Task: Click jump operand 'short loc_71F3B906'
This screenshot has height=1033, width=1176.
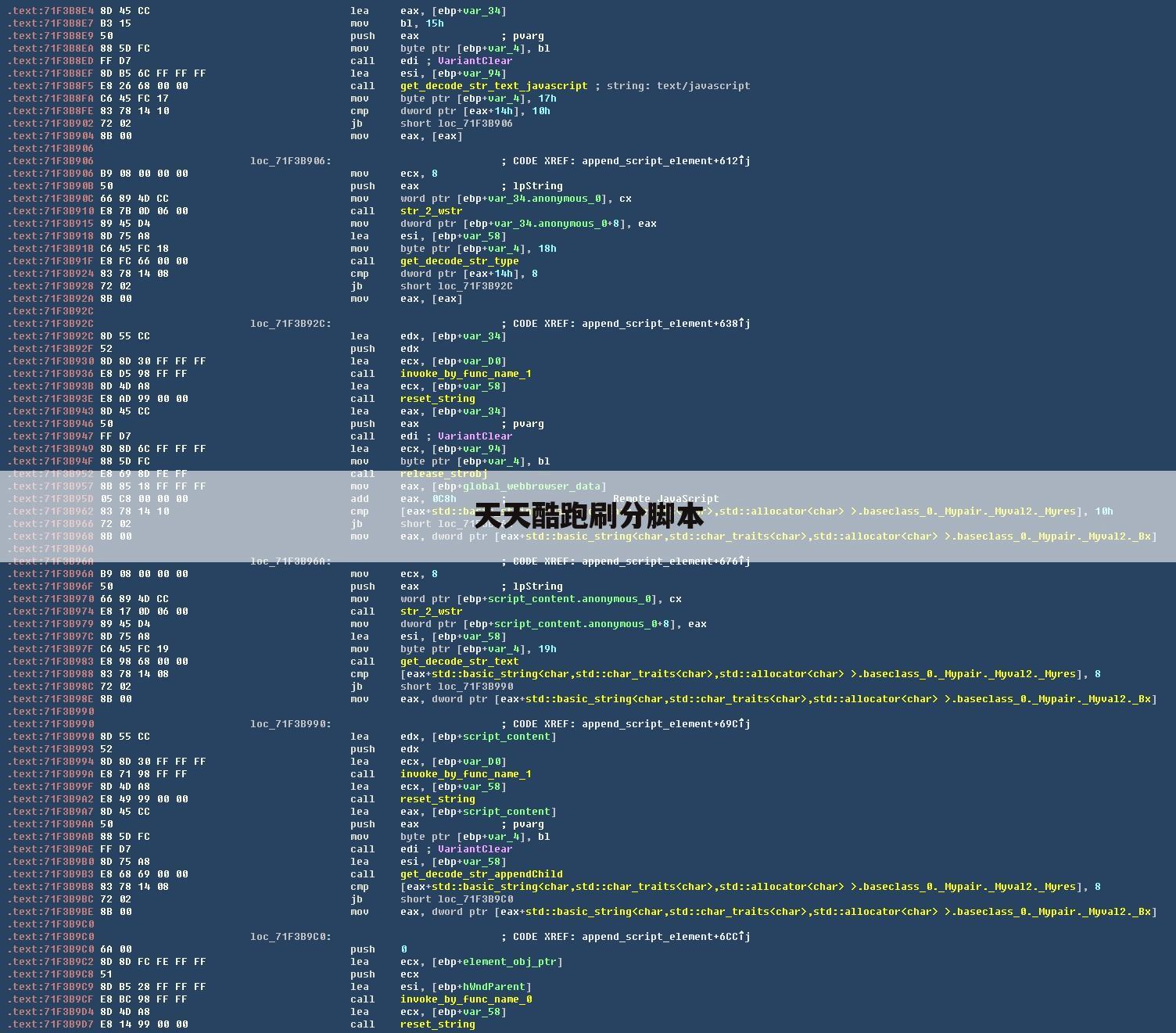Action: coord(456,124)
